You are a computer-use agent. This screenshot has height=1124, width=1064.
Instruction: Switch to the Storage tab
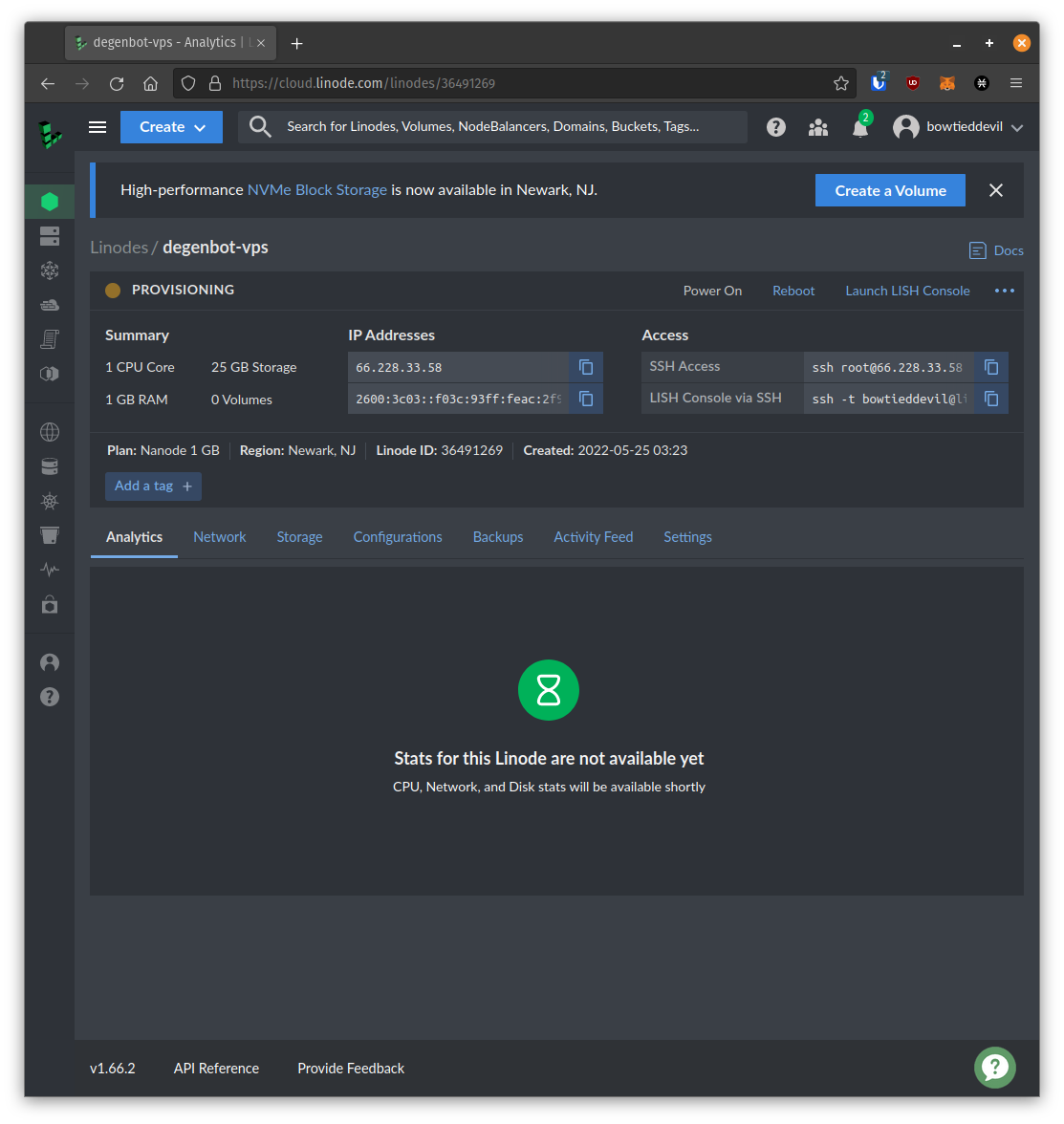[300, 537]
